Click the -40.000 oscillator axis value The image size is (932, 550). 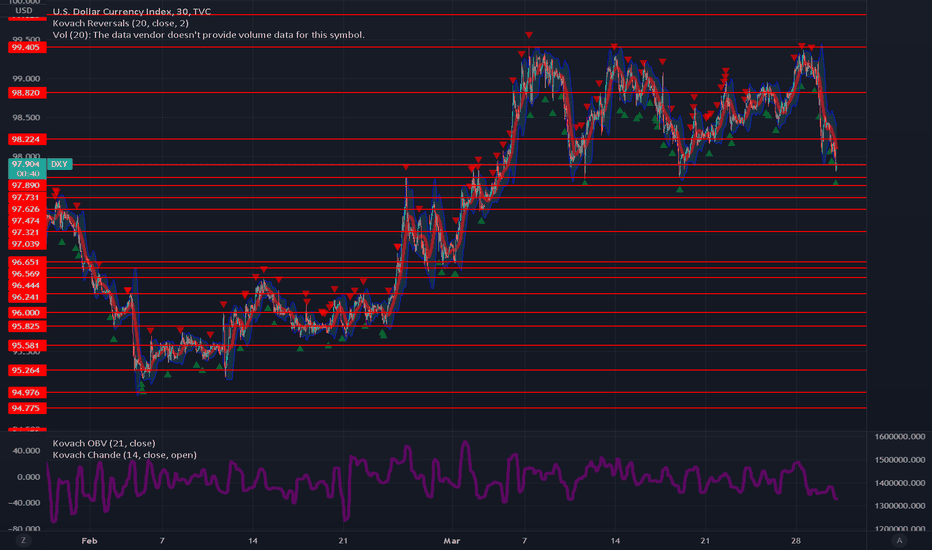(25, 503)
